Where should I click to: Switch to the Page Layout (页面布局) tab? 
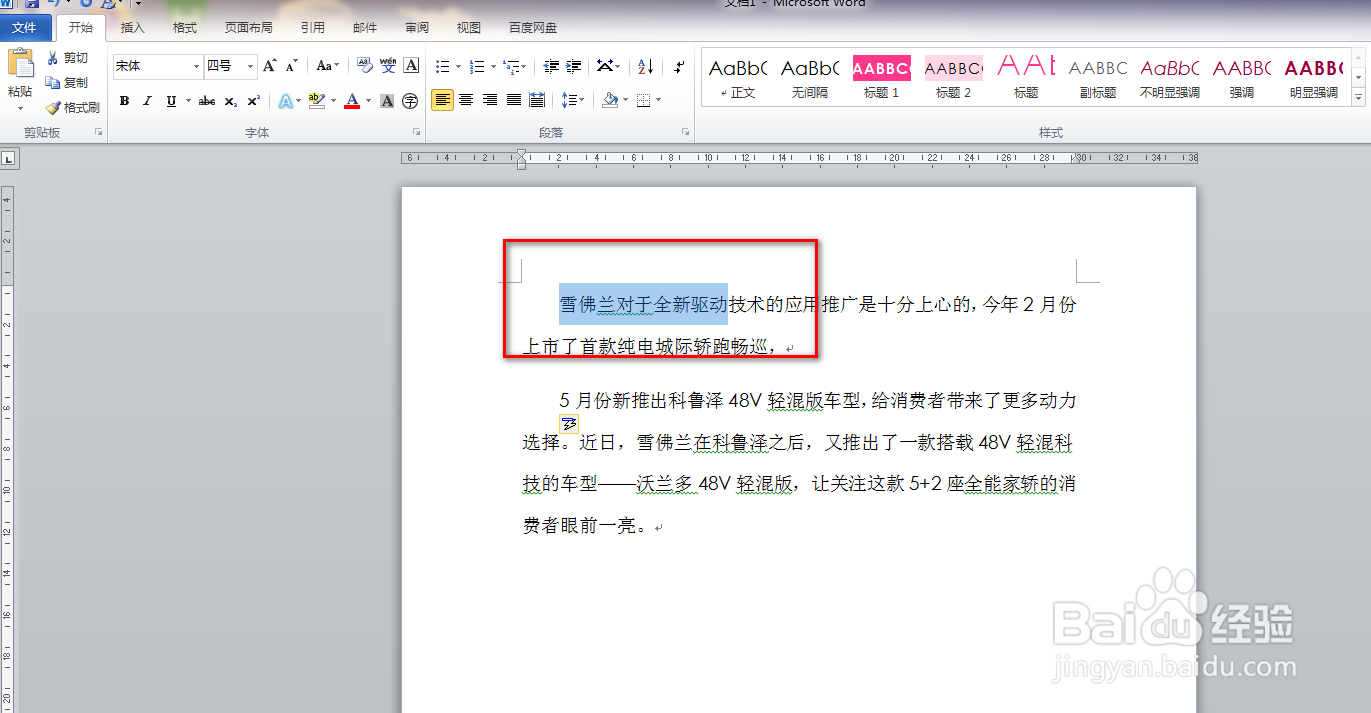248,28
